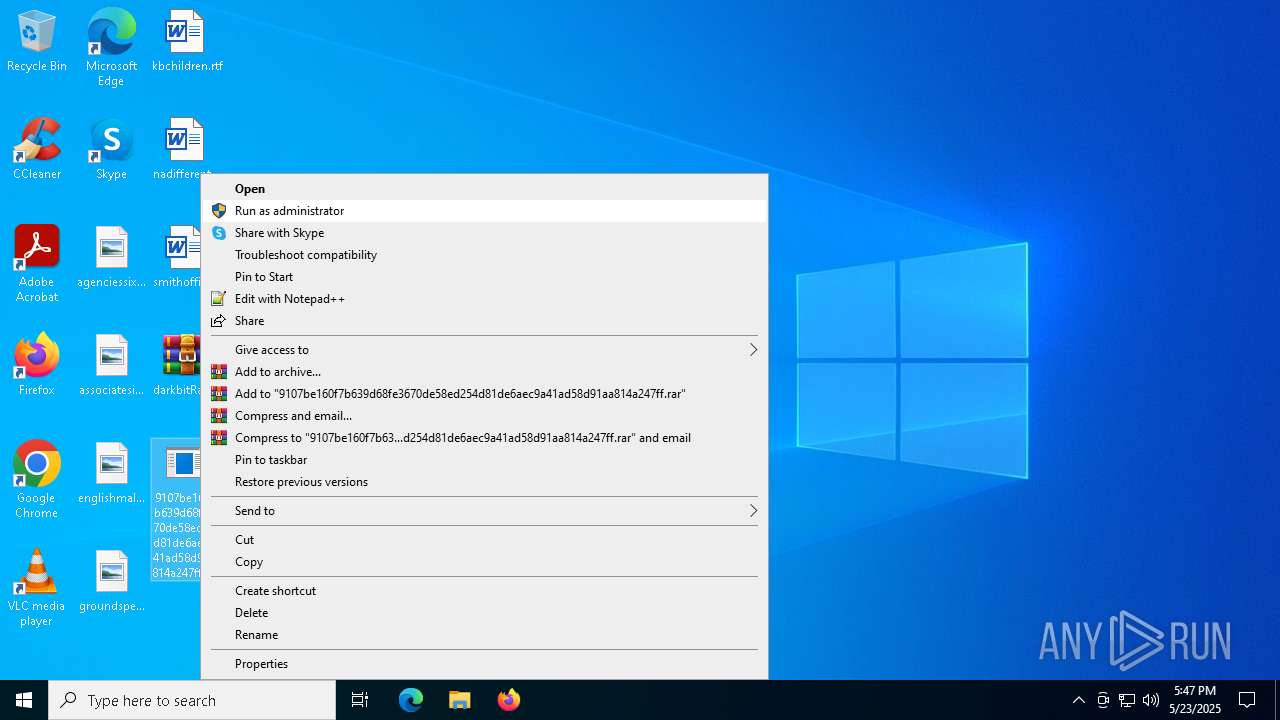
Task: Choose Add to "9107be...247ff.rar" entry
Action: click(484, 394)
